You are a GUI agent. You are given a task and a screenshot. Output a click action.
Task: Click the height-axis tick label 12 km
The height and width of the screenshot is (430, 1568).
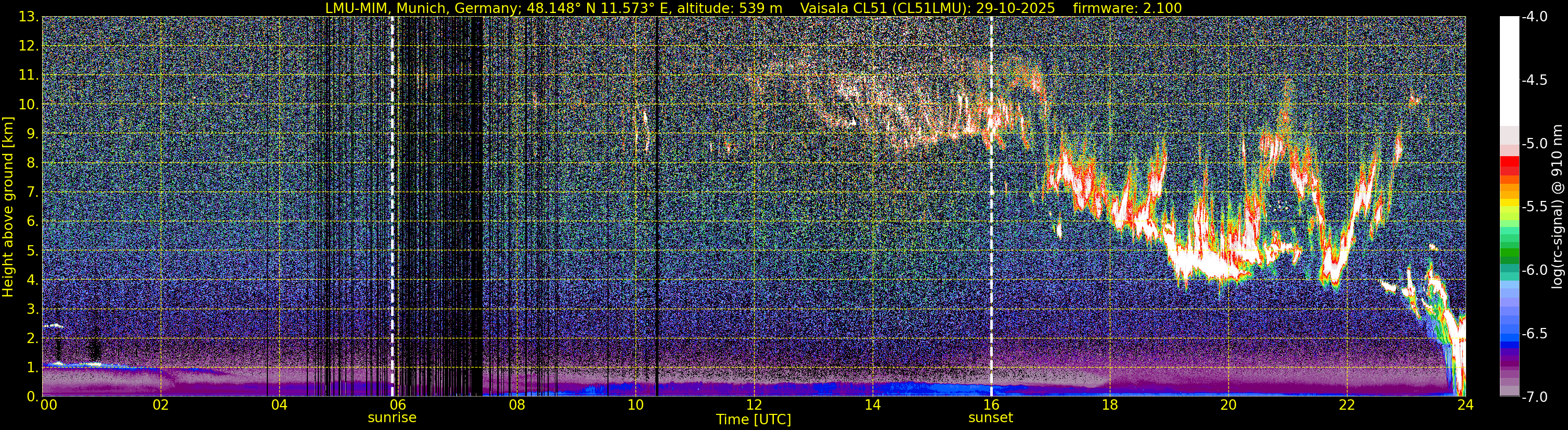[29, 46]
